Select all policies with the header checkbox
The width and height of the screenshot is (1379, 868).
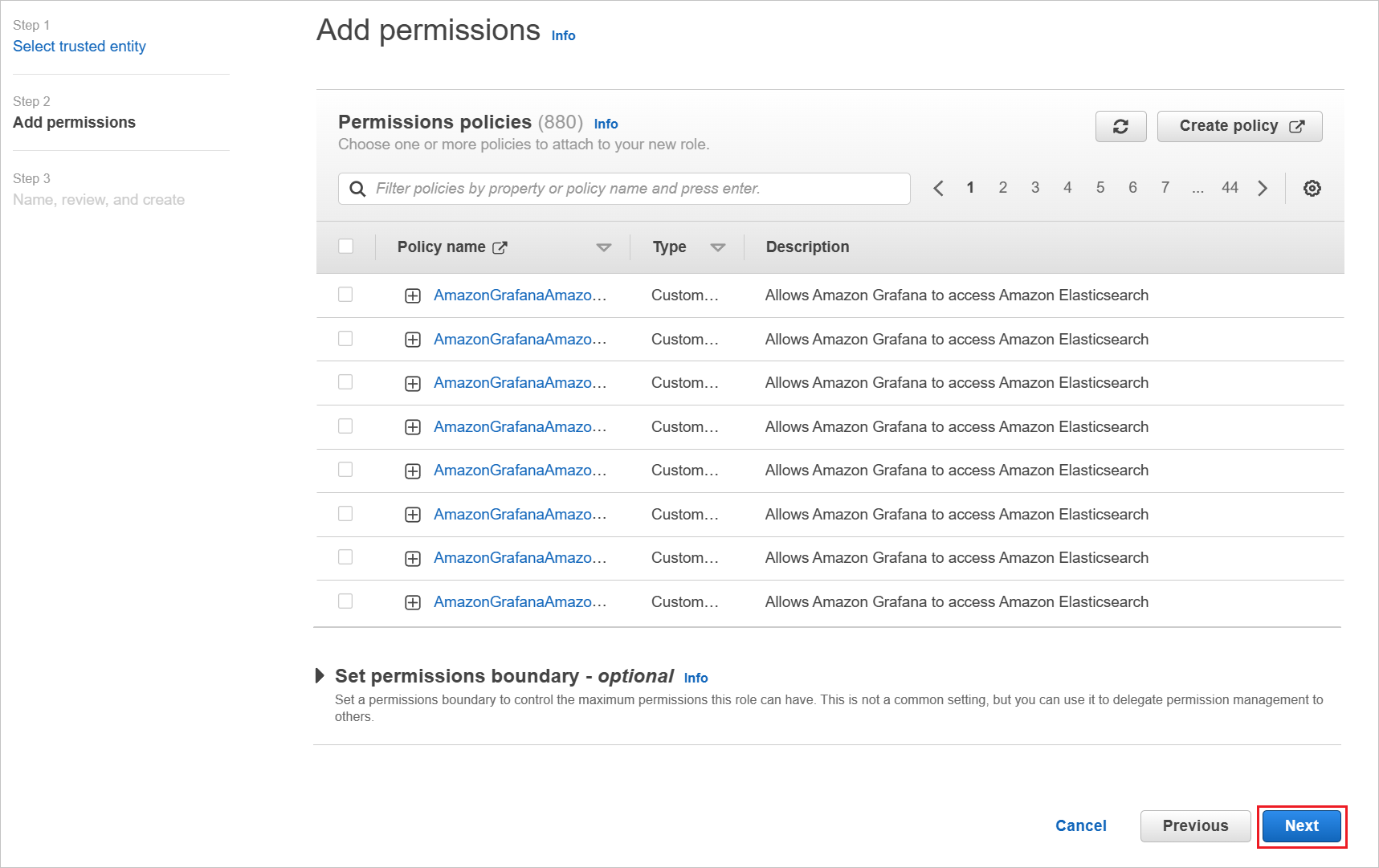[345, 246]
